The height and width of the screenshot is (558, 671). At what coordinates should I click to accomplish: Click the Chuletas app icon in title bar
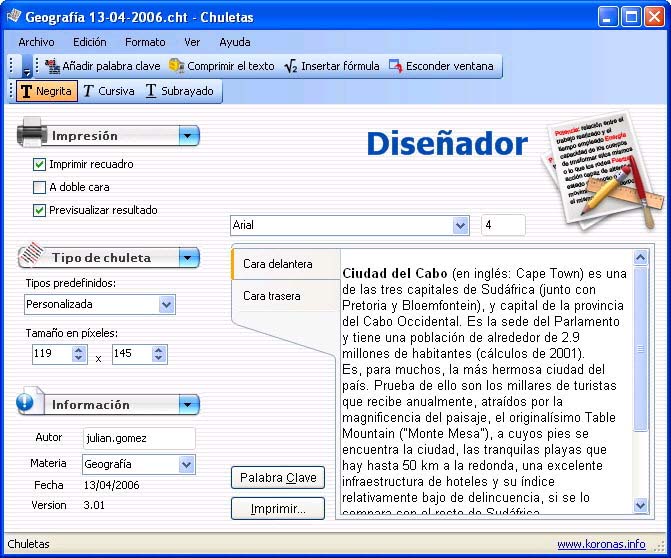[14, 16]
